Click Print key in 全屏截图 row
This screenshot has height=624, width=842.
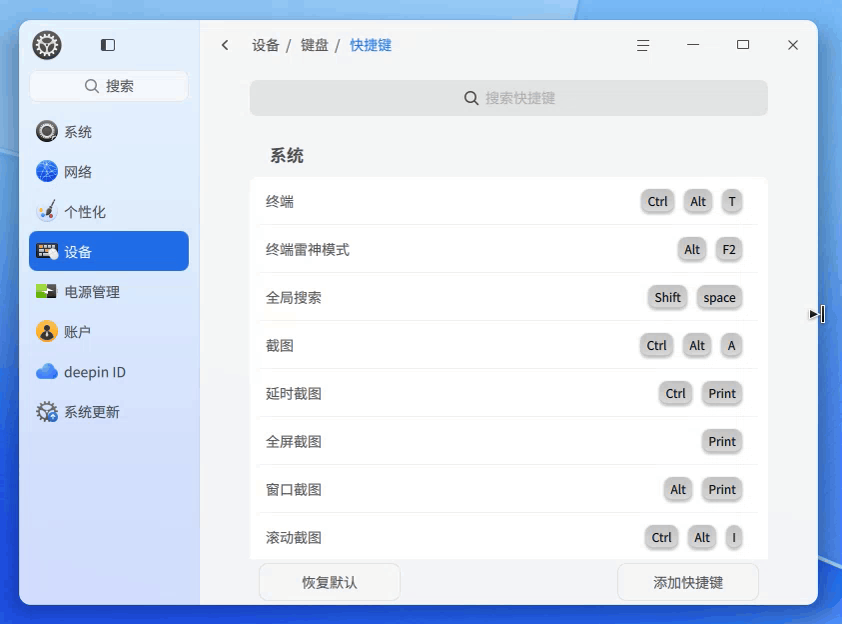coord(722,441)
